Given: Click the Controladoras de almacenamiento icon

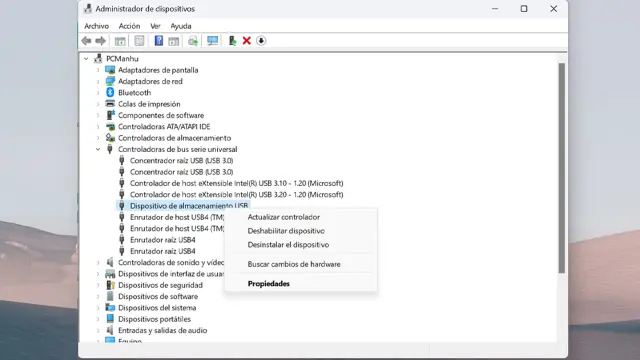Looking at the screenshot, I should coord(110,138).
